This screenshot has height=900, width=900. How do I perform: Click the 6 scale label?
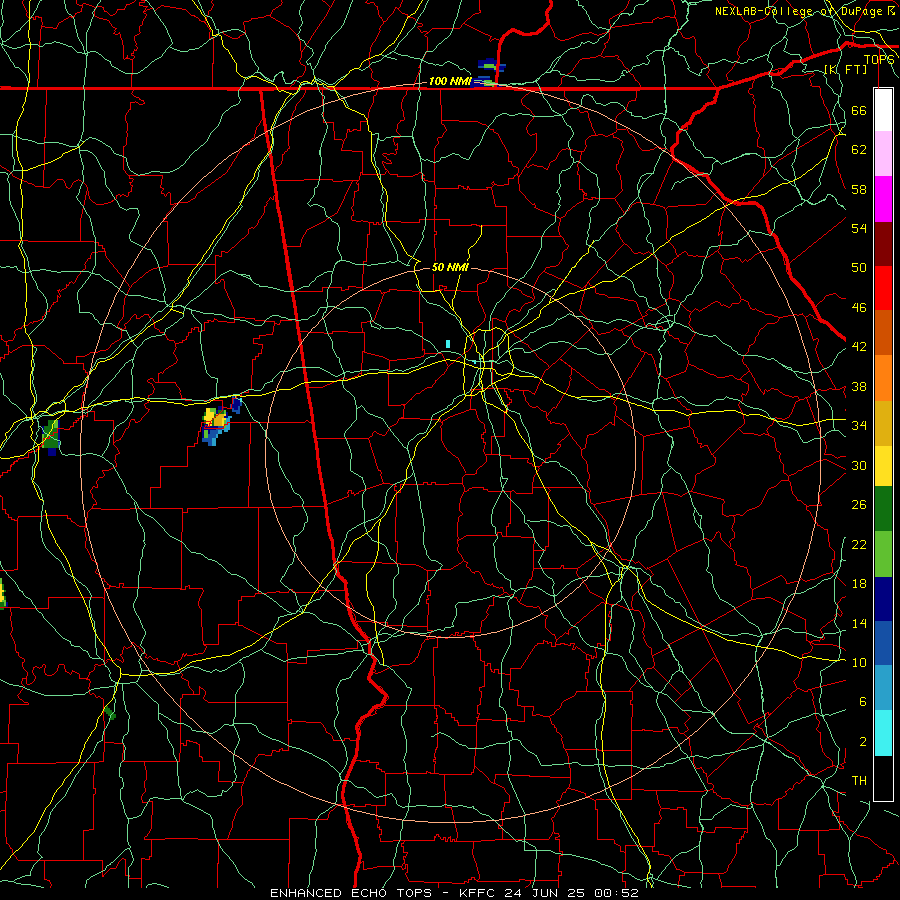tap(862, 701)
